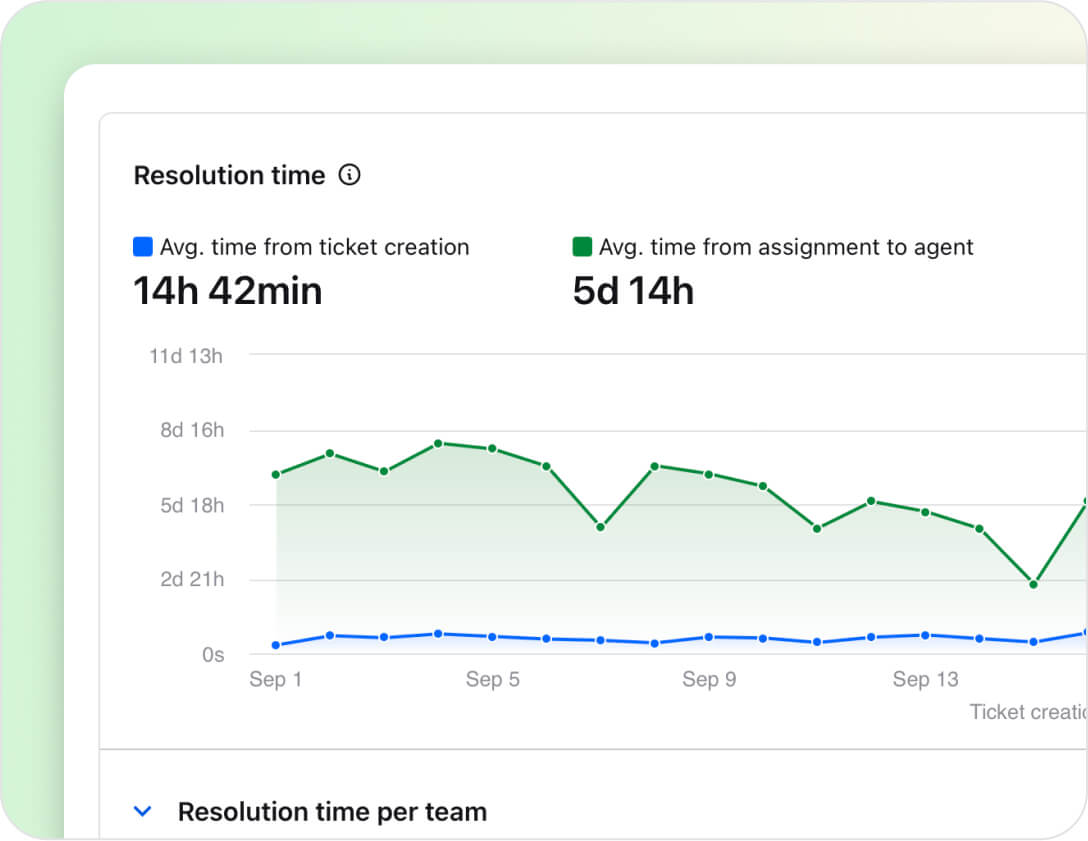Click the Sep 9 axis label
The image size is (1088, 841).
click(709, 679)
